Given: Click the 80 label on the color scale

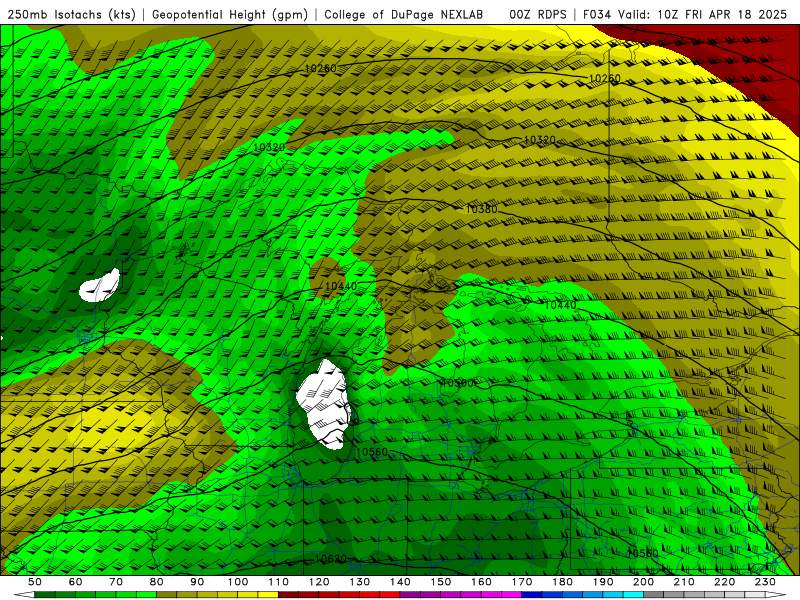Looking at the screenshot, I should point(157,582).
